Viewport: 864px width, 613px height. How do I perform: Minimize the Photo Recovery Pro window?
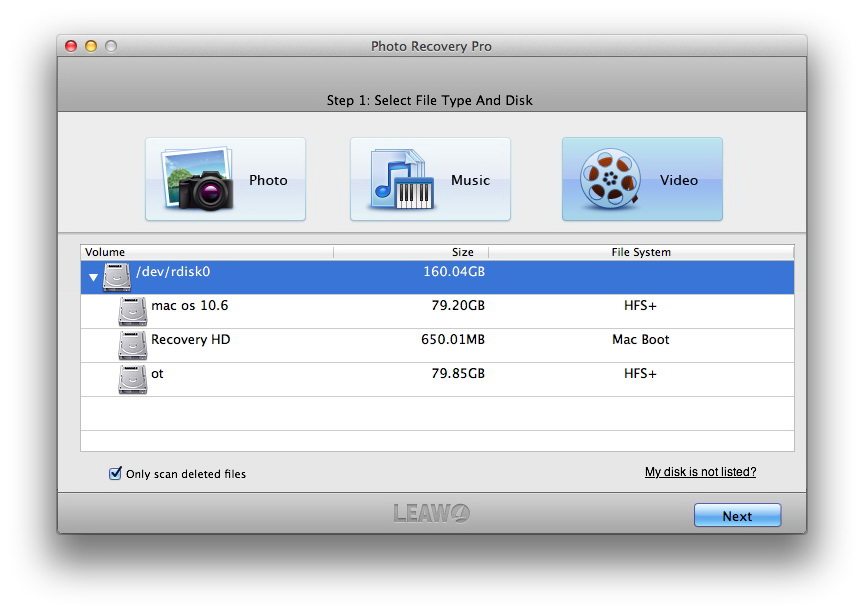point(91,46)
